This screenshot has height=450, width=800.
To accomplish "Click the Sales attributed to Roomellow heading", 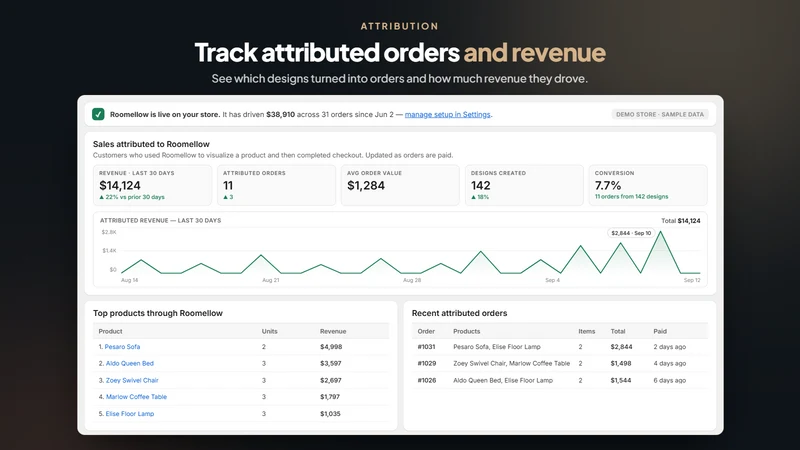I will coord(151,144).
